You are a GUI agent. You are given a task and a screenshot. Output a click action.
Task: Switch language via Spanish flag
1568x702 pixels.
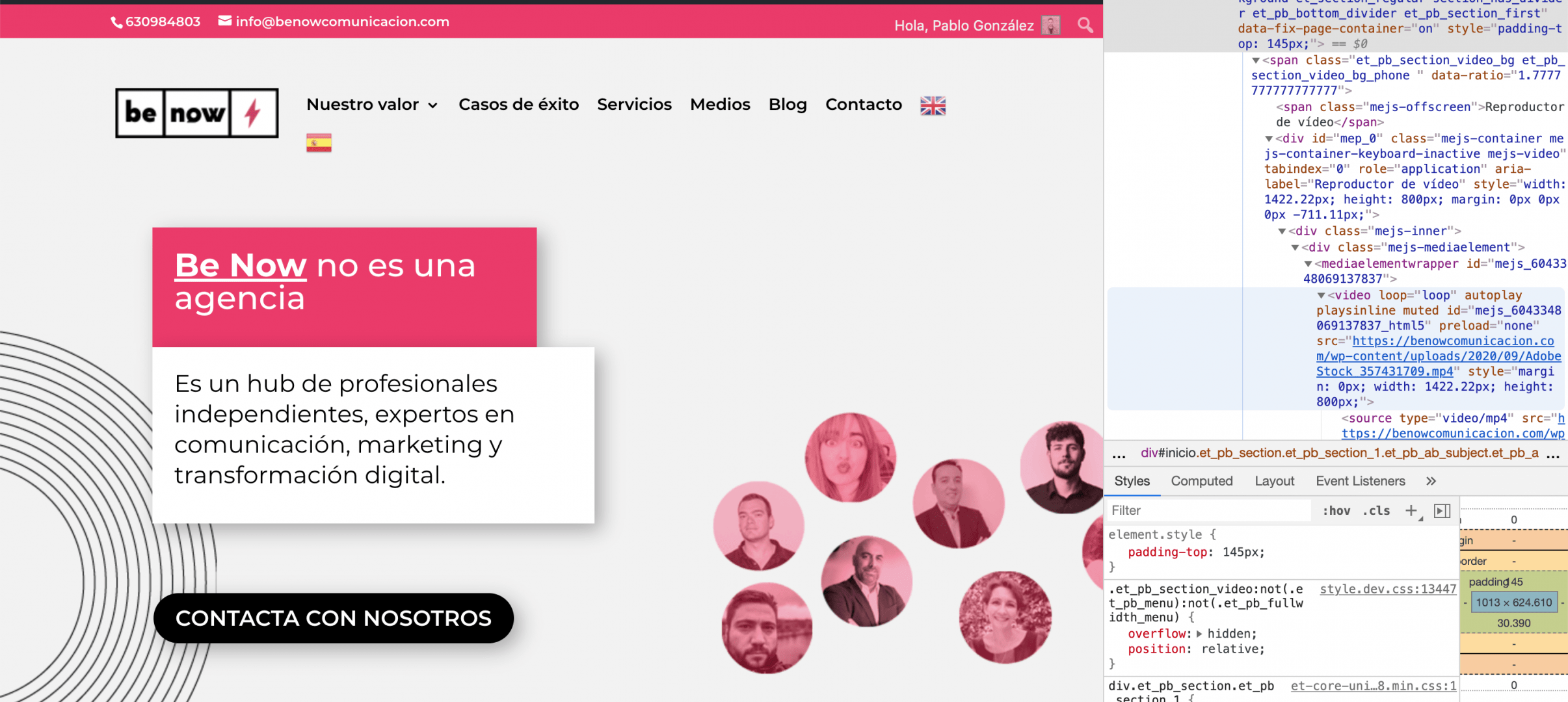(x=319, y=142)
